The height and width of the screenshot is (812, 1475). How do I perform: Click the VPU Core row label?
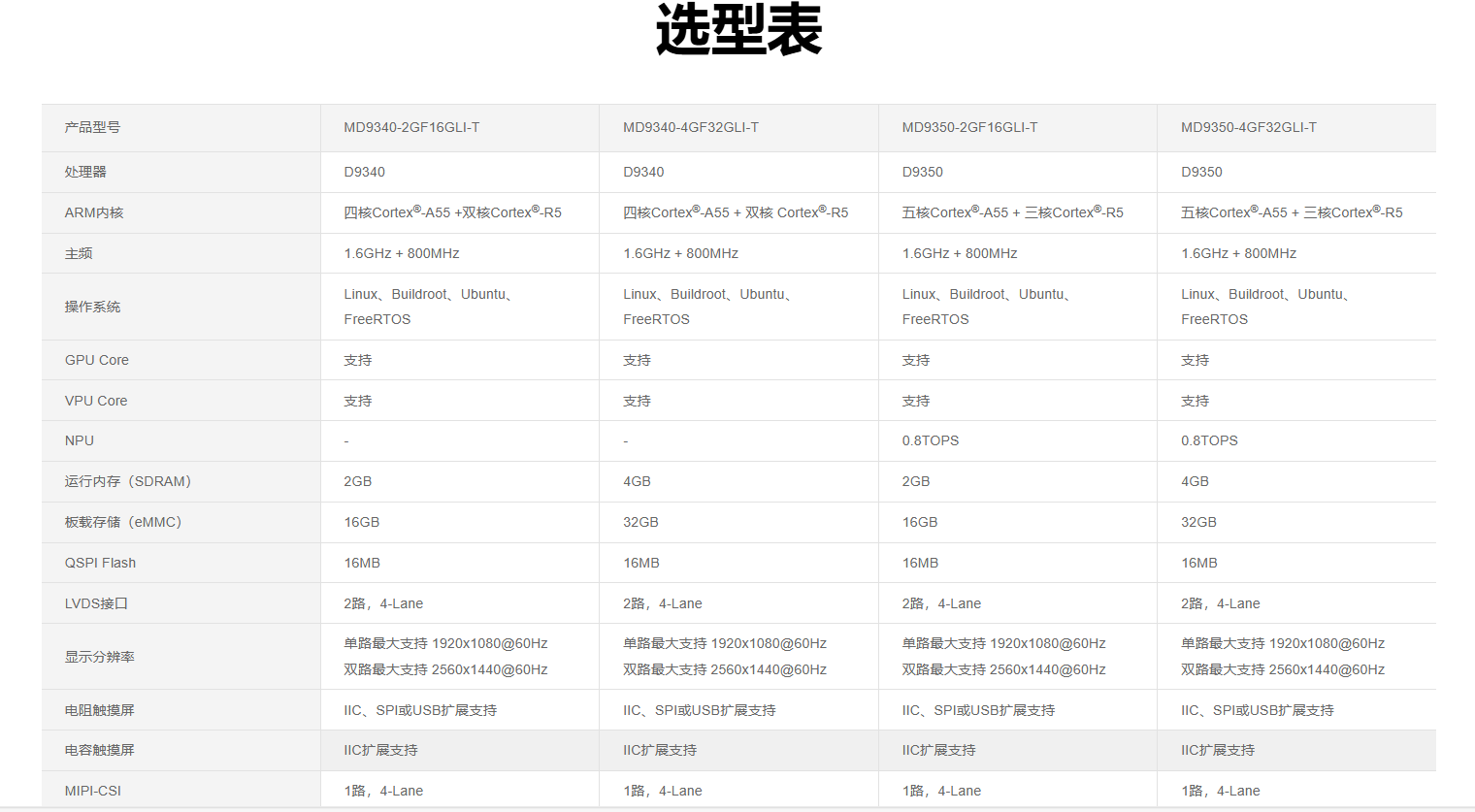tap(96, 401)
